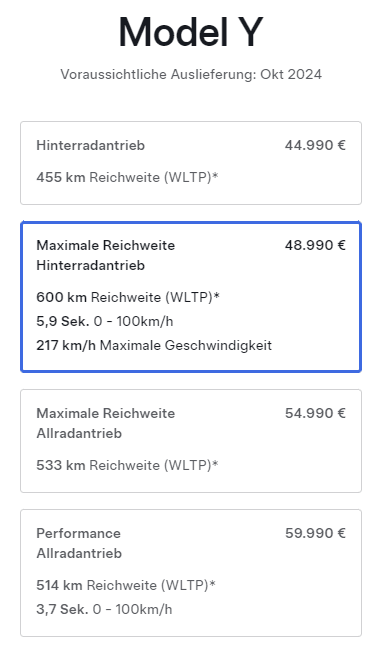
Task: Click the 217 km/h Maximale Geschwindigkeit line
Action: (154, 345)
